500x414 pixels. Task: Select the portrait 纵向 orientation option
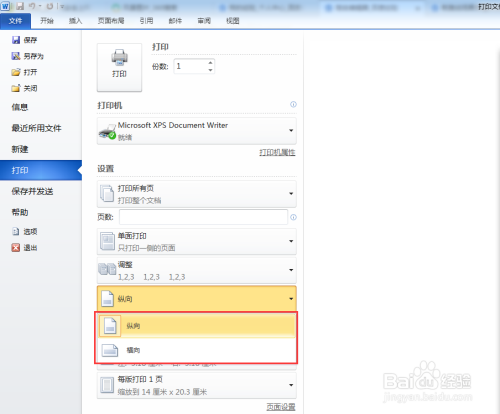(x=197, y=326)
